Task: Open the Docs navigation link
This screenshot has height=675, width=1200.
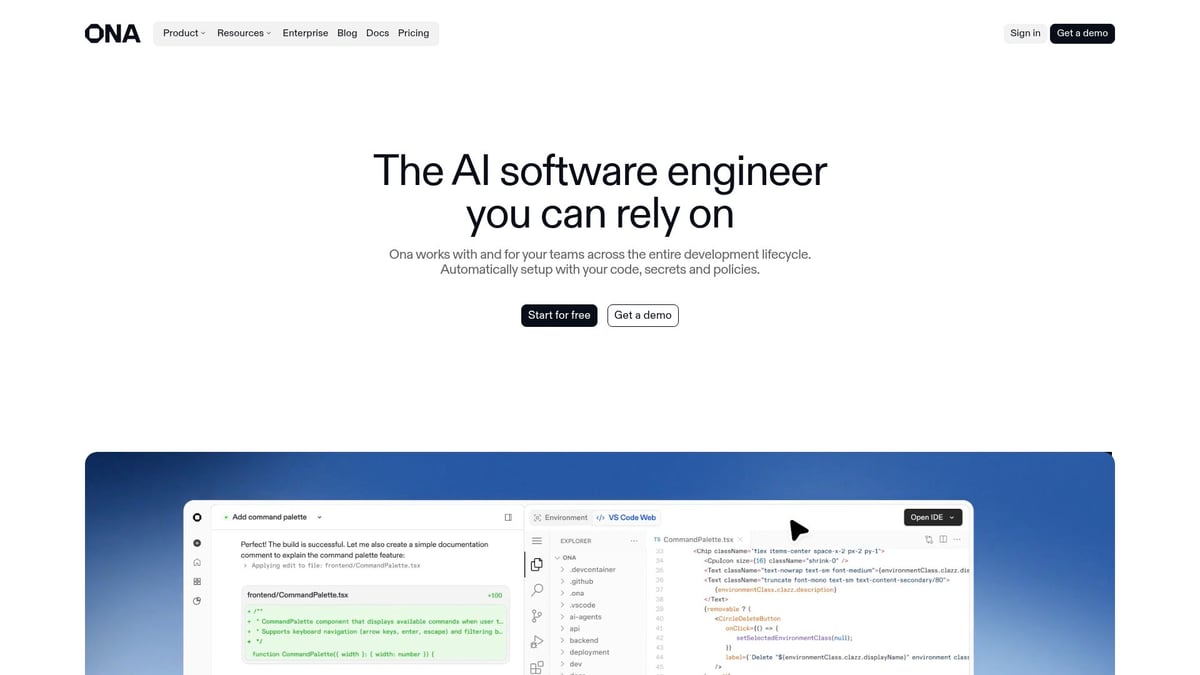Action: tap(377, 33)
